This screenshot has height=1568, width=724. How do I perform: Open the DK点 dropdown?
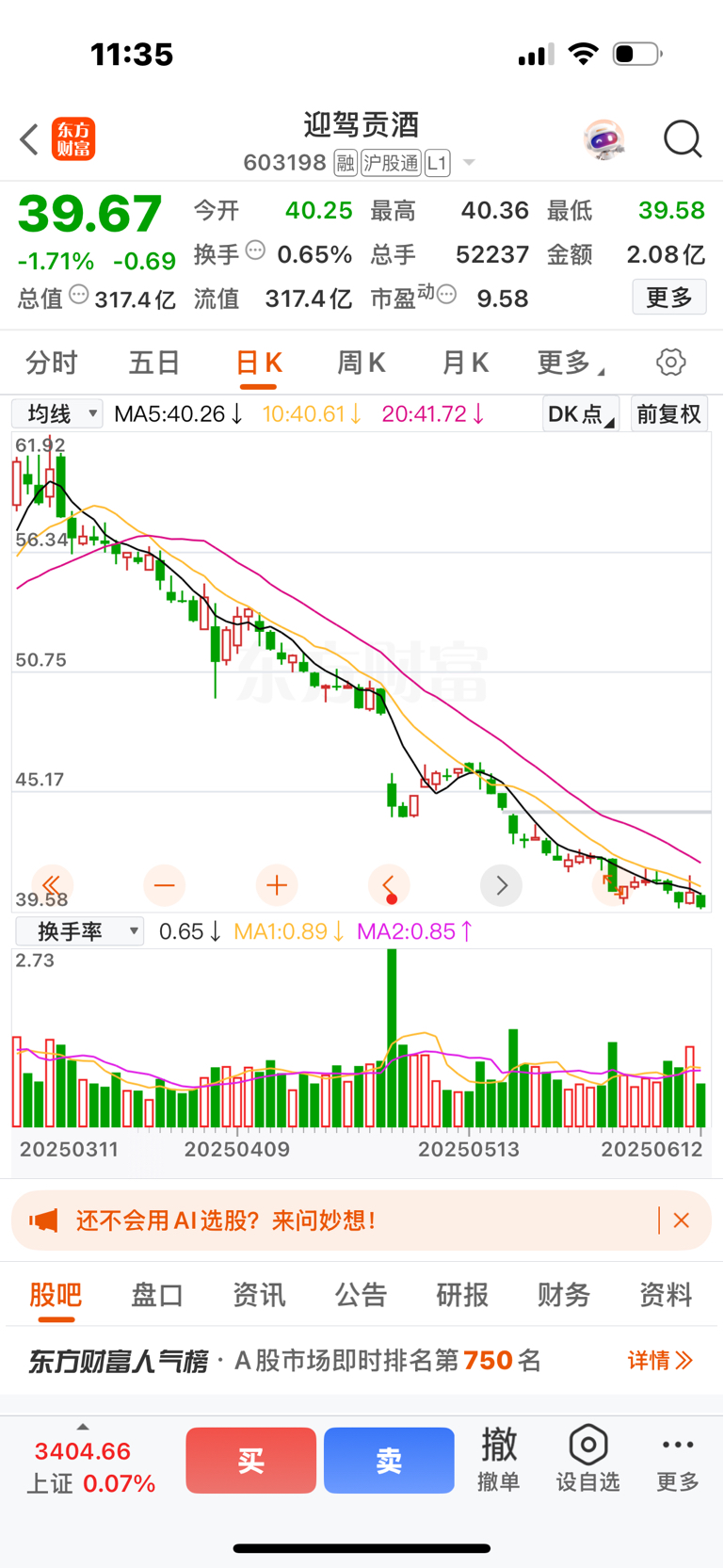(x=580, y=413)
